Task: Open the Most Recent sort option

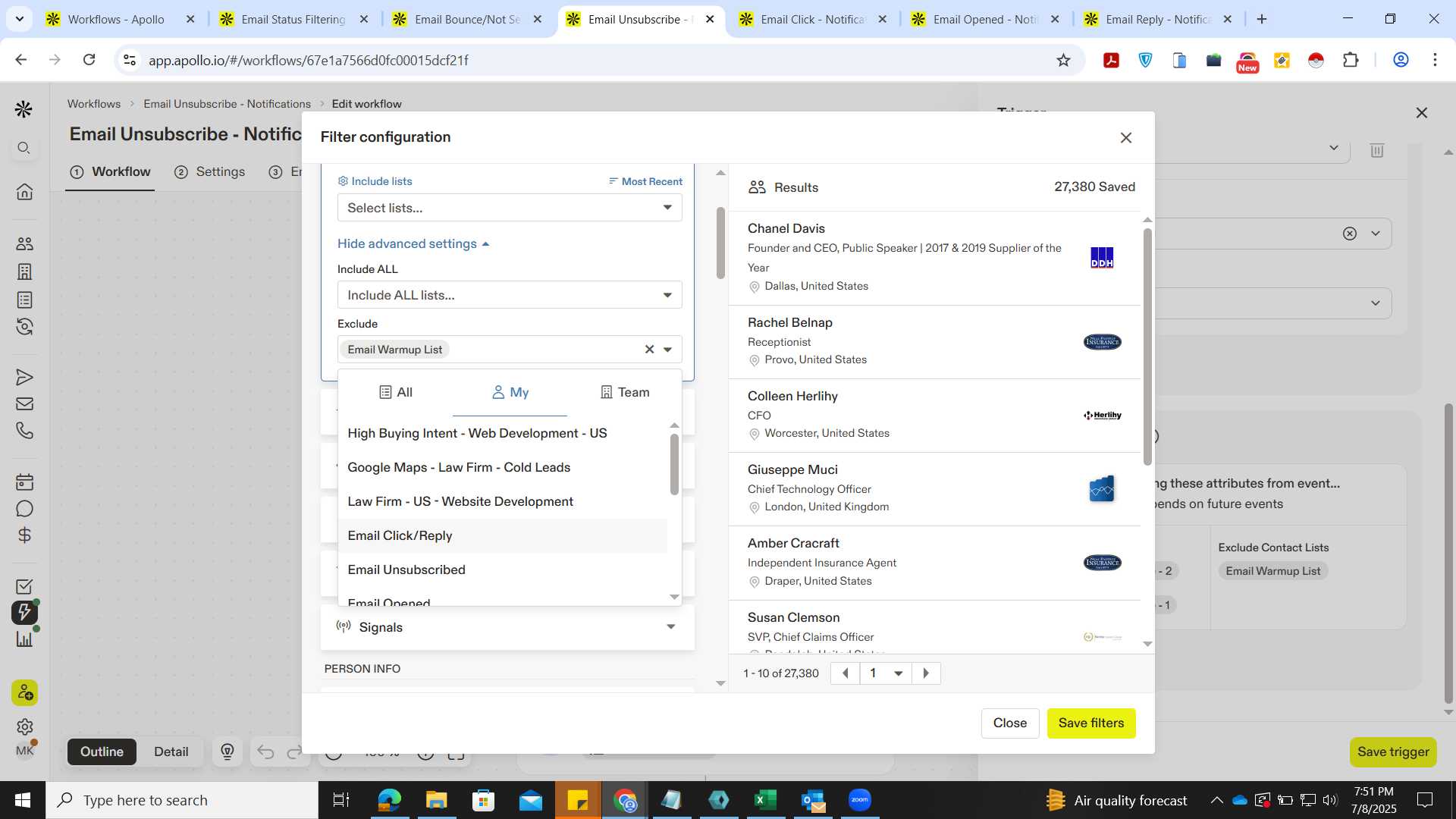Action: click(645, 181)
